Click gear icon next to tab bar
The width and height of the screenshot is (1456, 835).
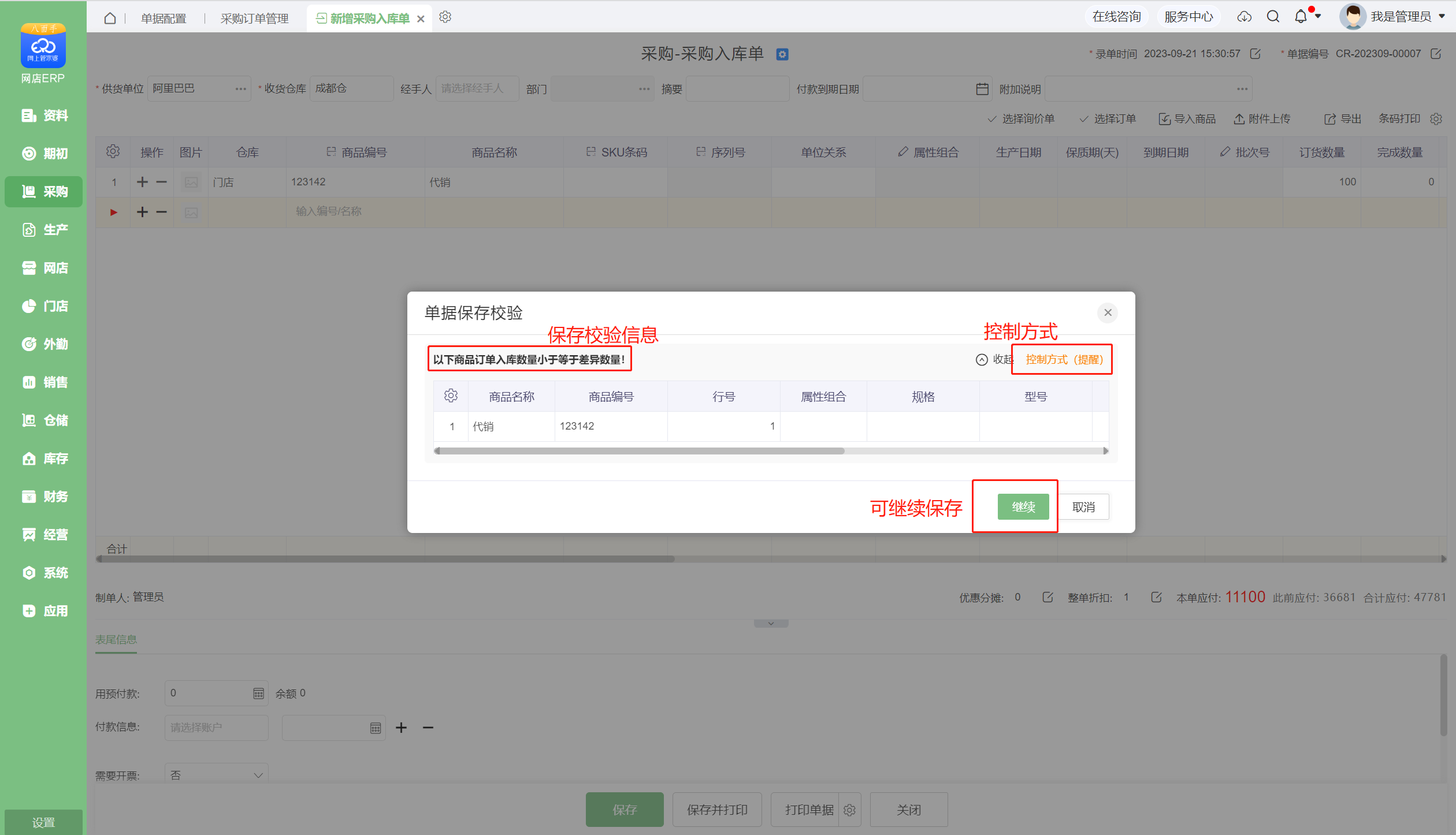tap(445, 17)
